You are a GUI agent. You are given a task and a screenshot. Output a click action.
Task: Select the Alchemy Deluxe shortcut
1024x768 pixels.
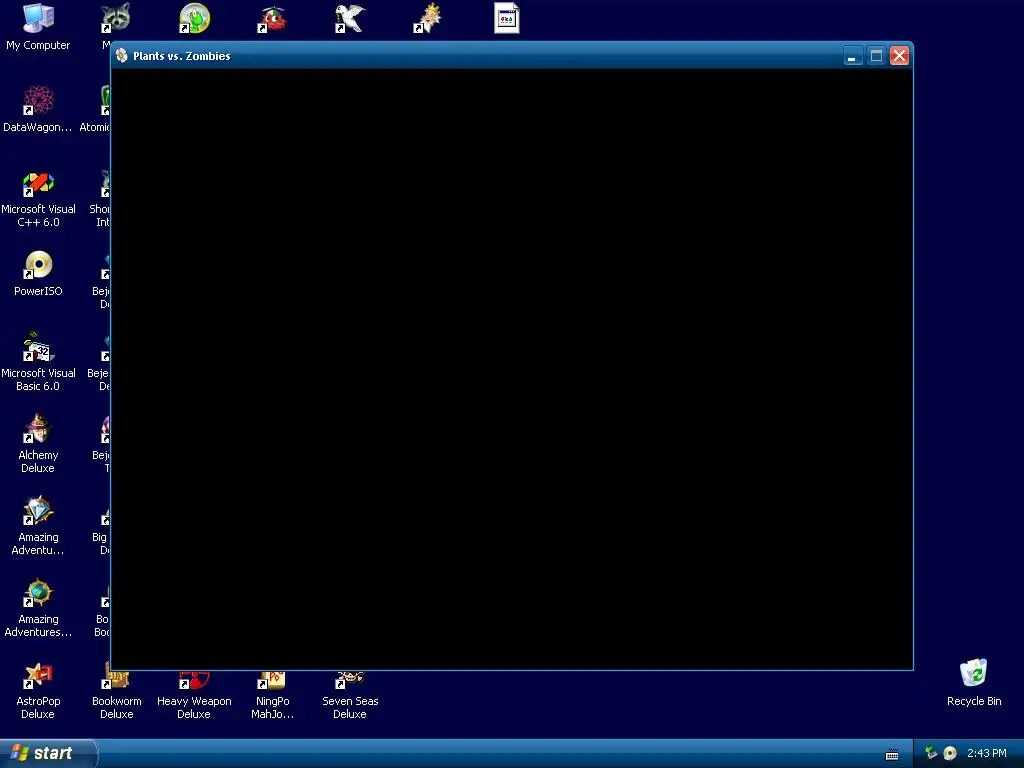pyautogui.click(x=38, y=444)
